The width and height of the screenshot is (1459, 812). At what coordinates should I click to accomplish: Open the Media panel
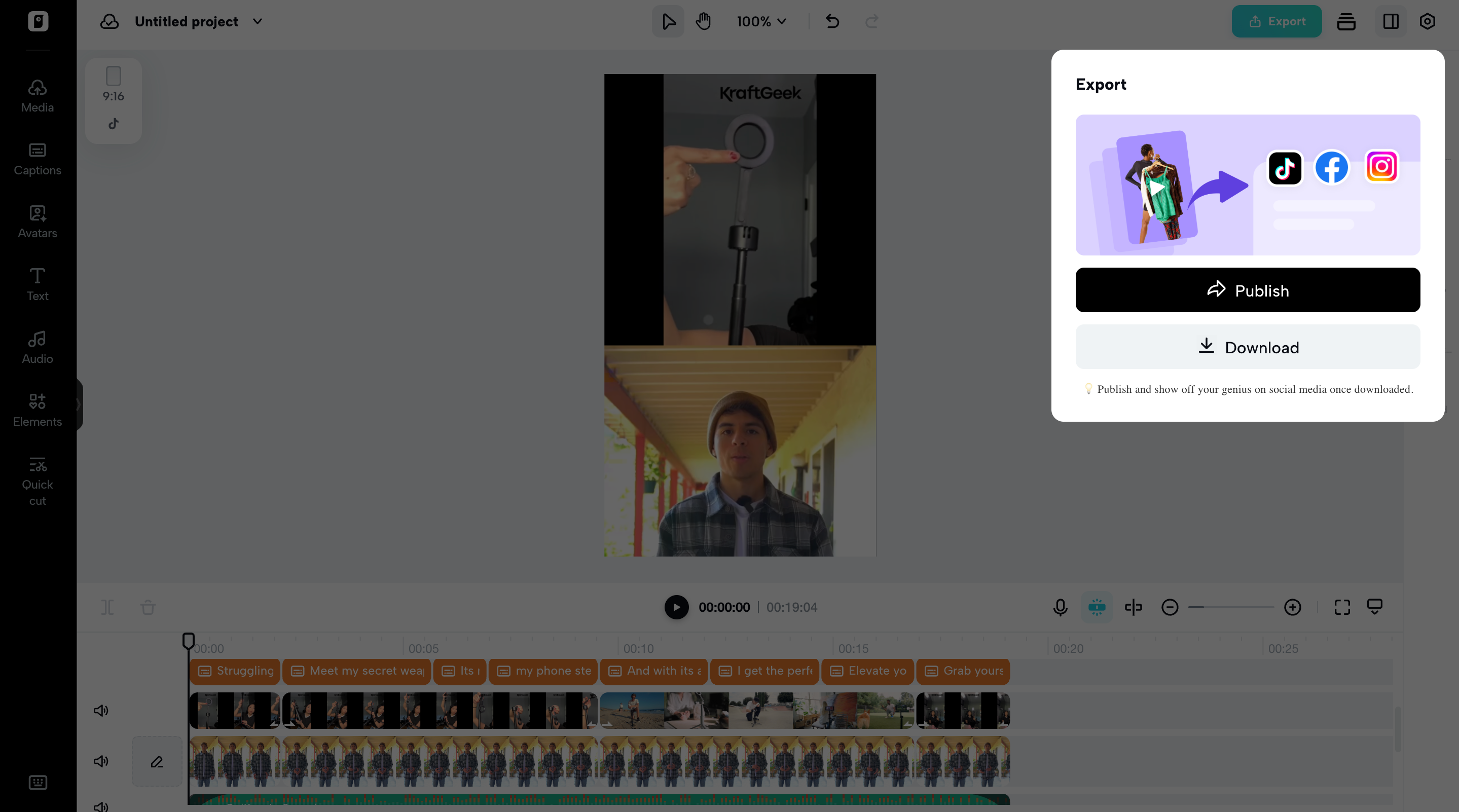click(38, 96)
